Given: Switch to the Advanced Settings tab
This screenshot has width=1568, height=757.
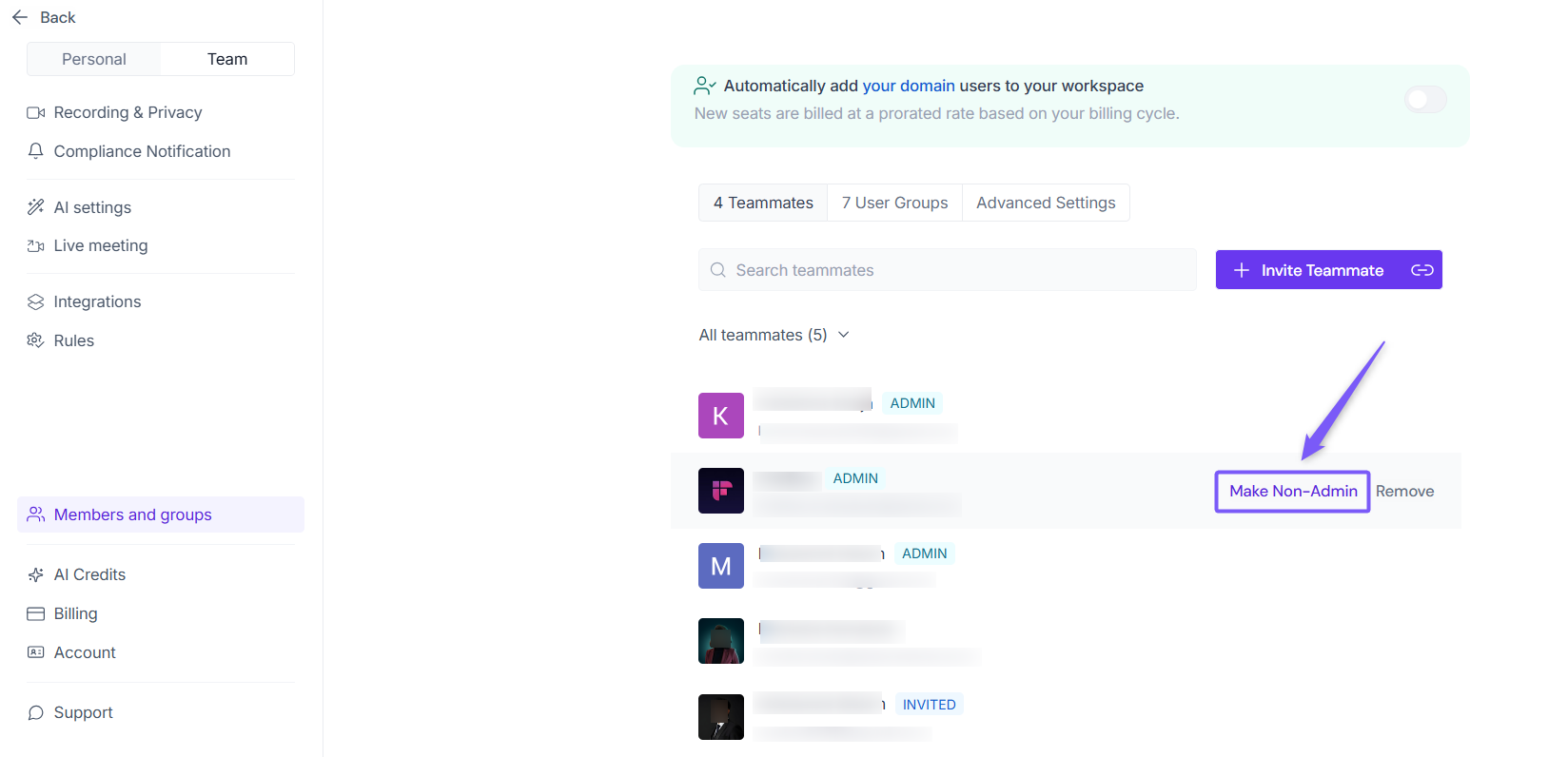Looking at the screenshot, I should tap(1046, 203).
